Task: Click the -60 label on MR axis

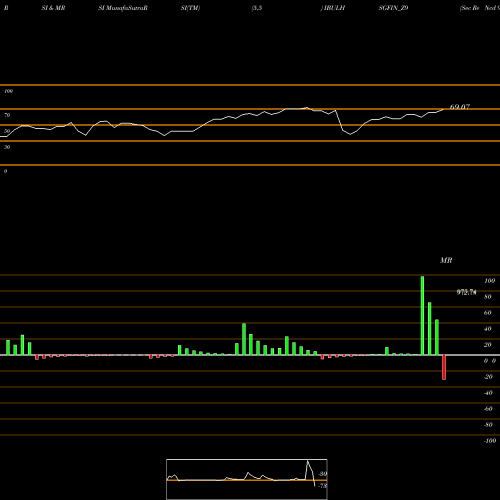Action: (488, 409)
